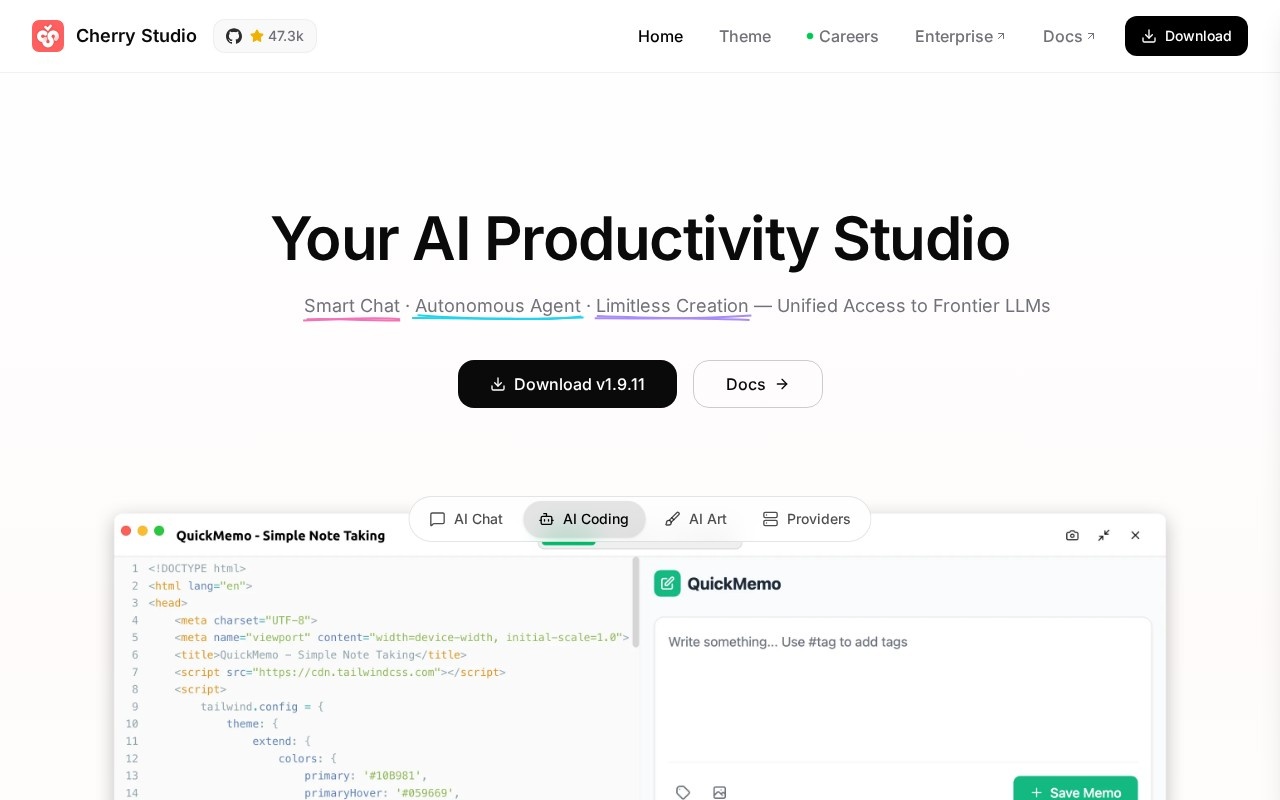Click the 'tailwind.config = {' code line
Image resolution: width=1280 pixels, height=800 pixels.
tap(262, 706)
